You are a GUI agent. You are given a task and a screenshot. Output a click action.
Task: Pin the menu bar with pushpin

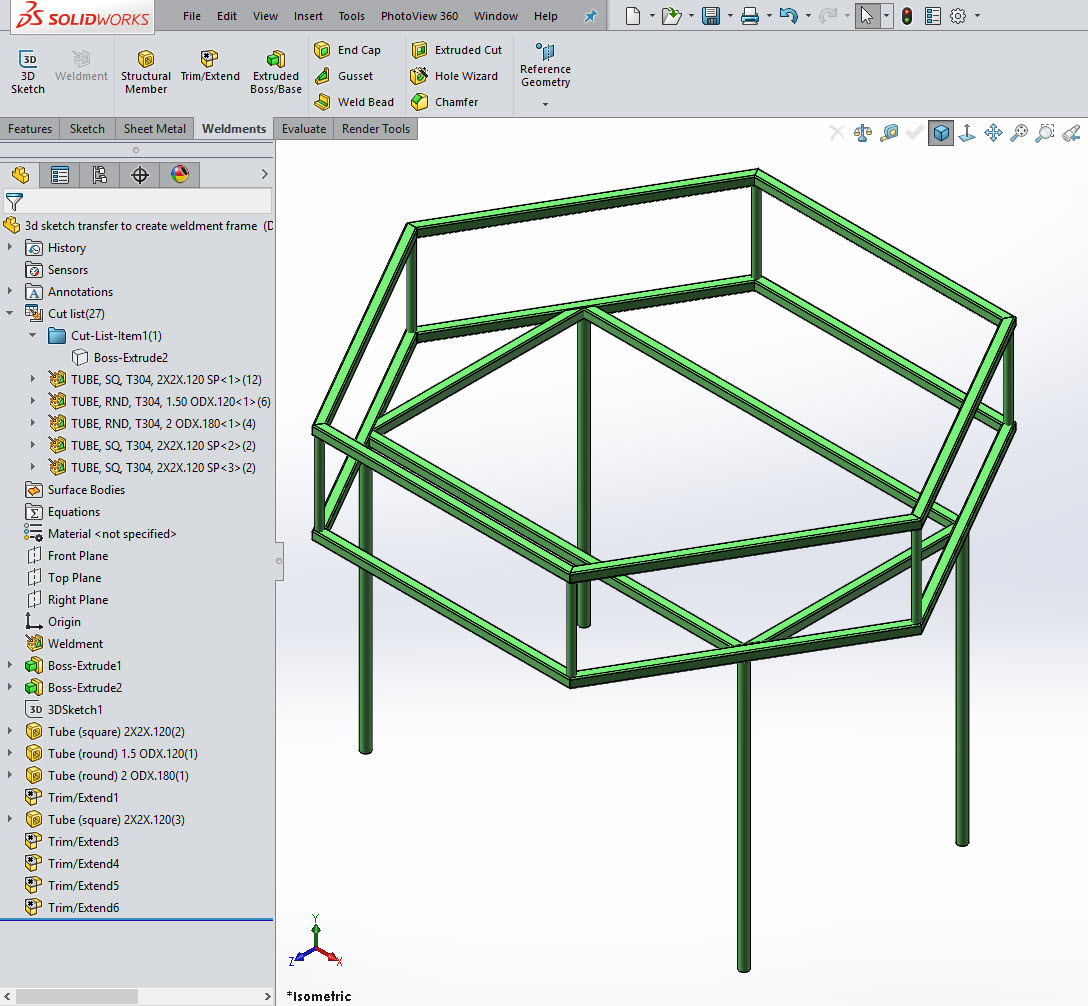click(x=590, y=16)
